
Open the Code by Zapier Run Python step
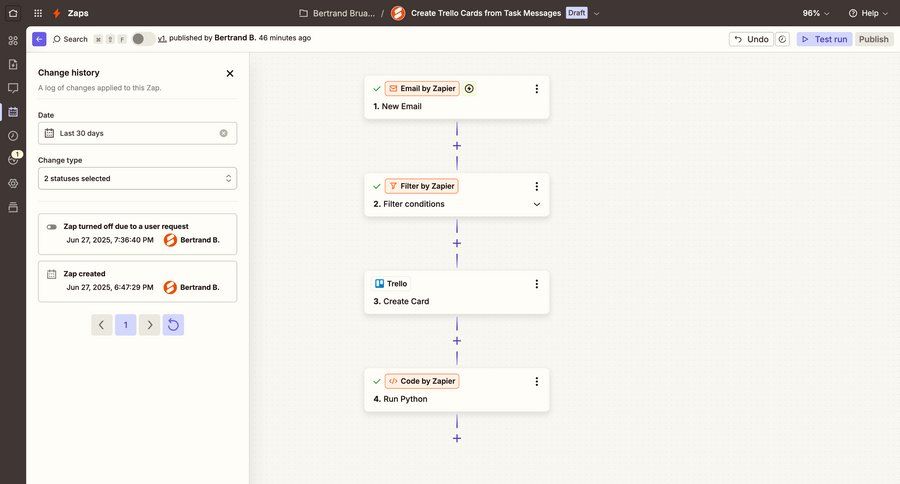click(x=457, y=390)
